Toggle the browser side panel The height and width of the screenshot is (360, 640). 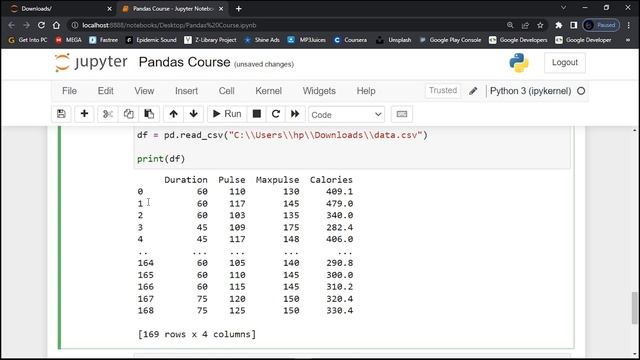573,25
